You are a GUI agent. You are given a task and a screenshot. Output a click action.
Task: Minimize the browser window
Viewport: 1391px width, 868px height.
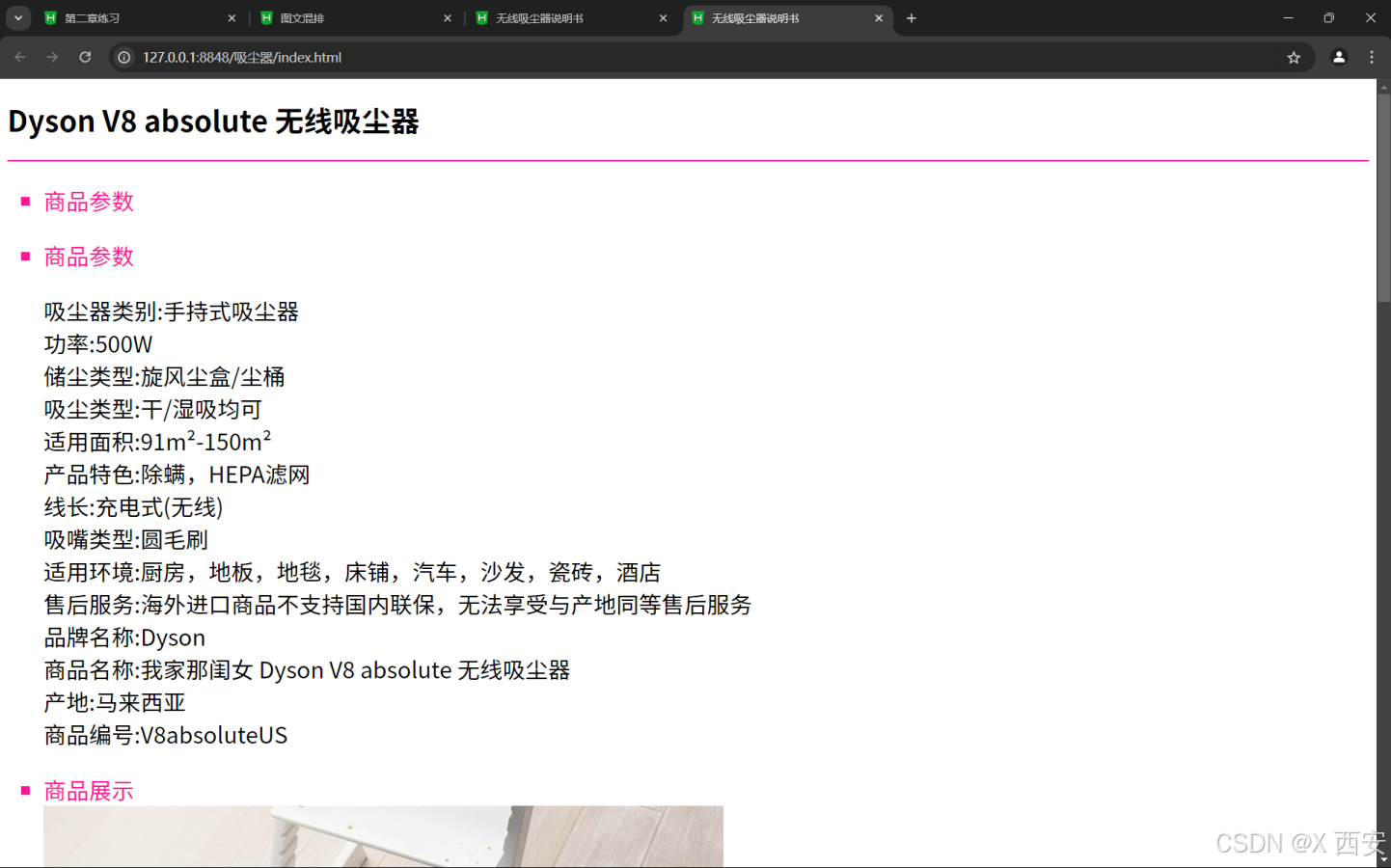click(x=1288, y=18)
